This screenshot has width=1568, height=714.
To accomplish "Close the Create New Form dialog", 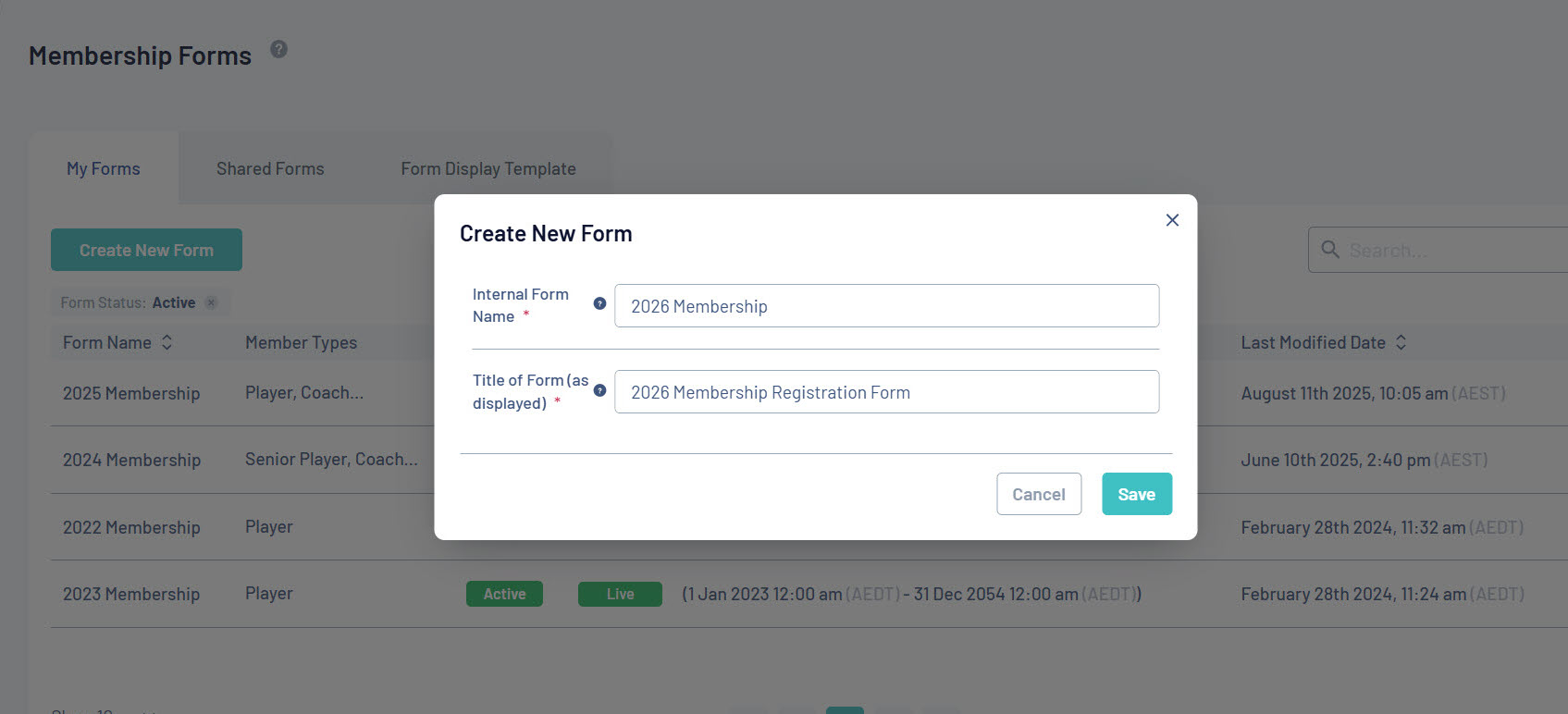I will click(1172, 220).
